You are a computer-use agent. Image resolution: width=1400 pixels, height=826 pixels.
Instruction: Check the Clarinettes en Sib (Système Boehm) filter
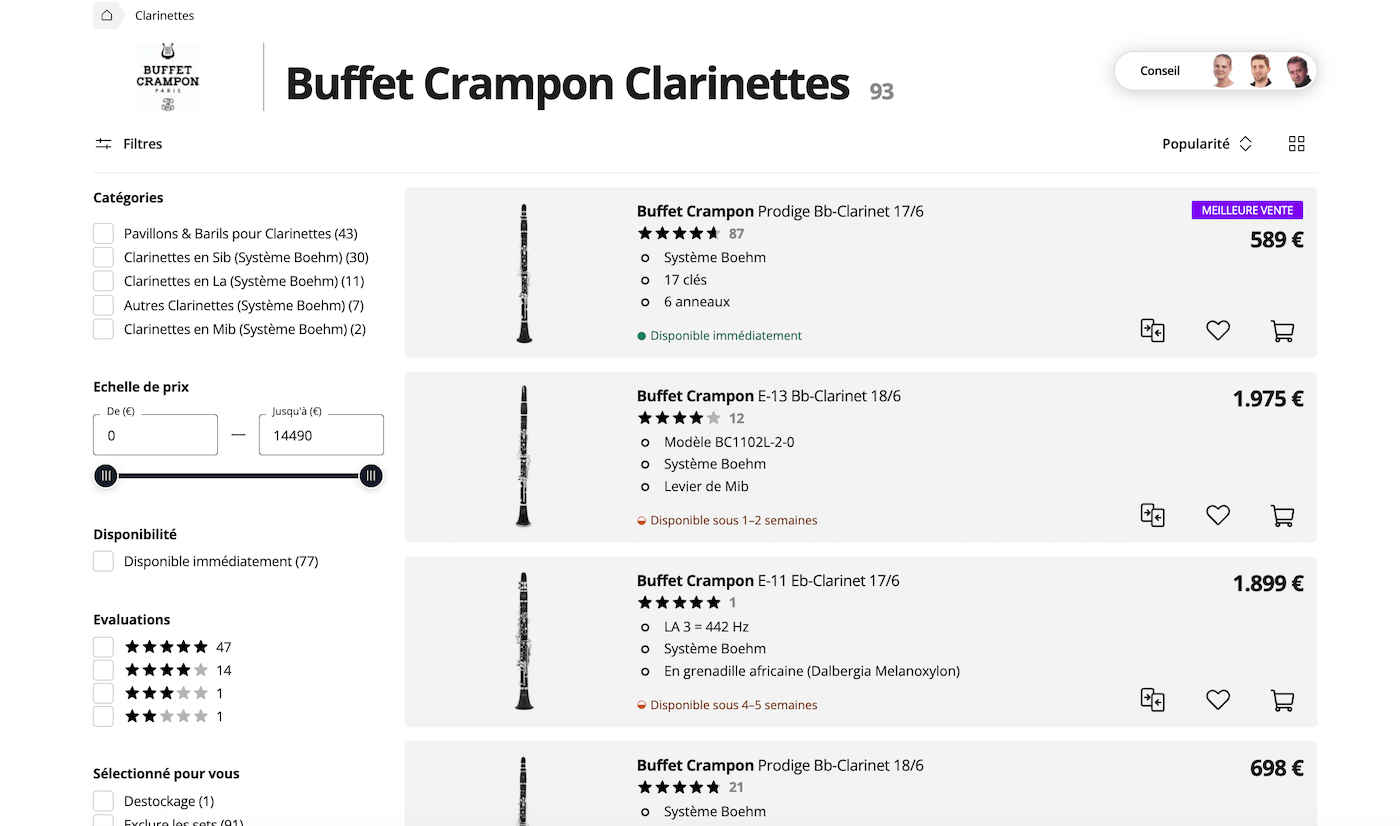click(103, 257)
